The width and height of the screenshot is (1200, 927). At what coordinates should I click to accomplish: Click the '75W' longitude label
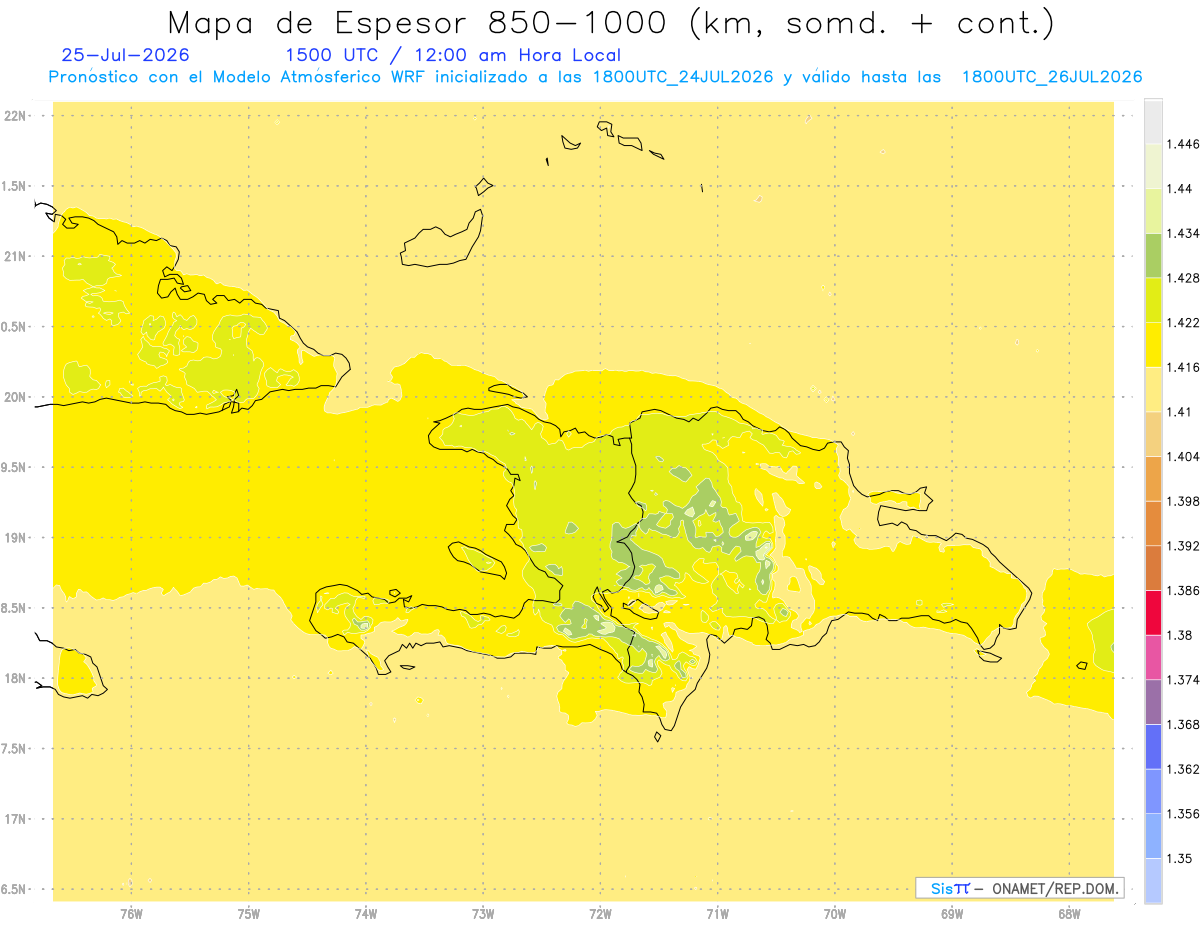tap(249, 913)
